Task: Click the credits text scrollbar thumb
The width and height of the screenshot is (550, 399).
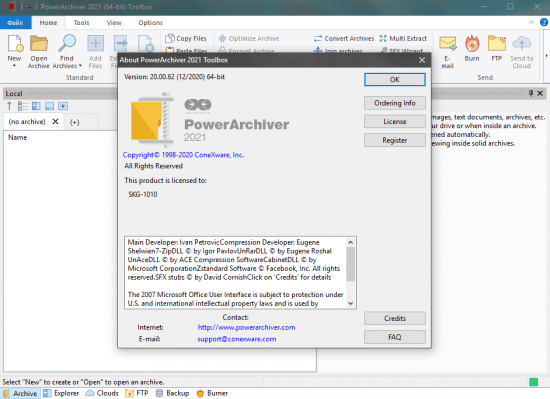Action: pyautogui.click(x=350, y=264)
